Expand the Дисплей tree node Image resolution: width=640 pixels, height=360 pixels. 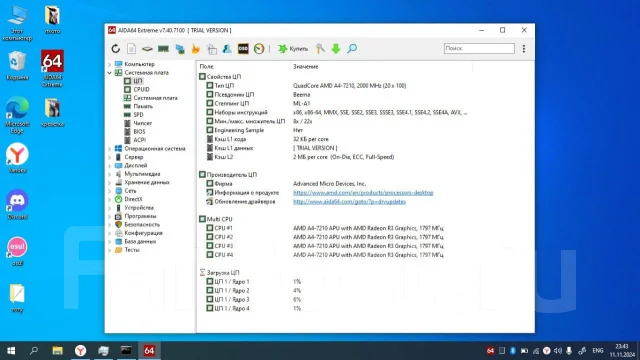[x=109, y=166]
